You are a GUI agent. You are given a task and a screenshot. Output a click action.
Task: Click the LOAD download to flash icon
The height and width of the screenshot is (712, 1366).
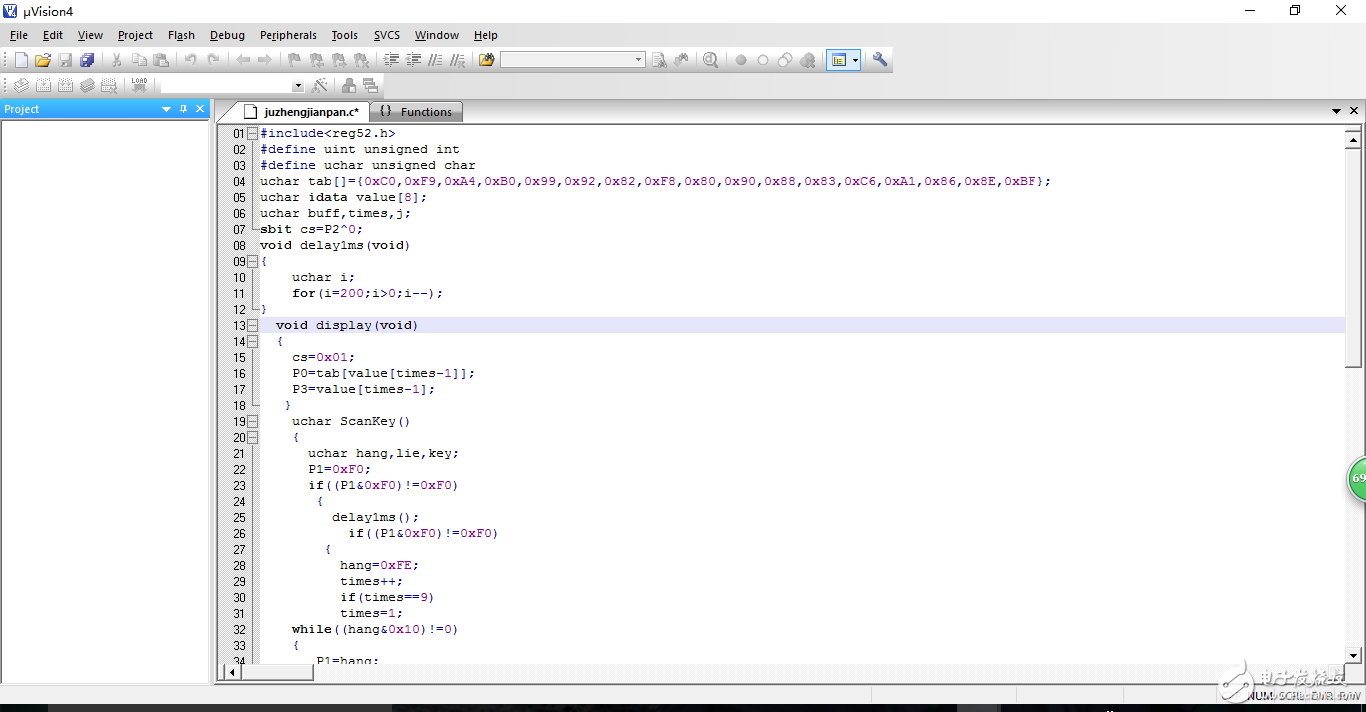click(x=139, y=86)
